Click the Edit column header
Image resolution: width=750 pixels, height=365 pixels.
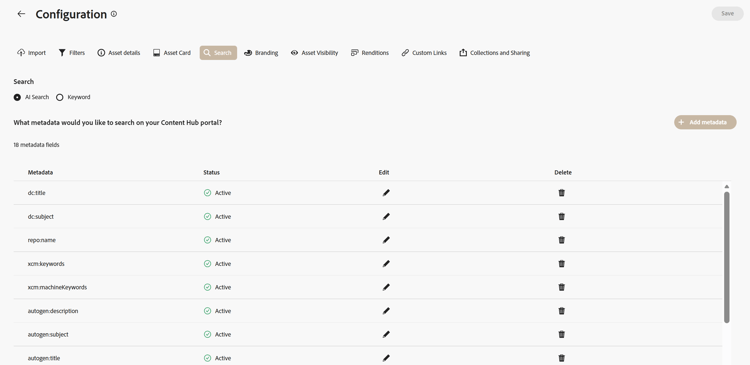[x=384, y=173]
